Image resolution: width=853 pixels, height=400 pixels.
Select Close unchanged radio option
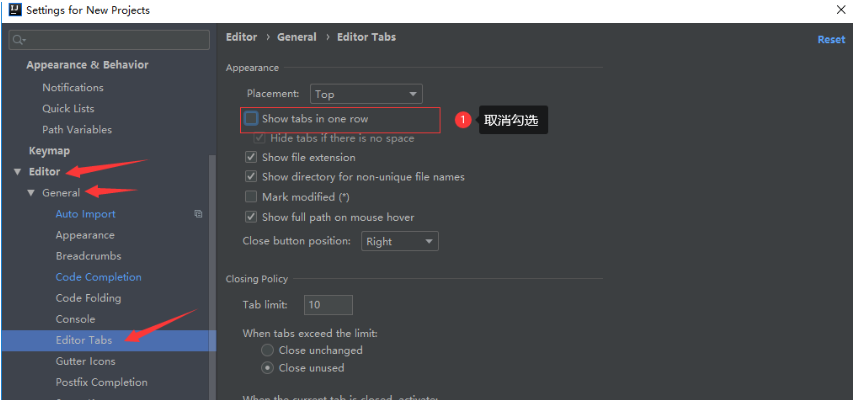click(267, 350)
